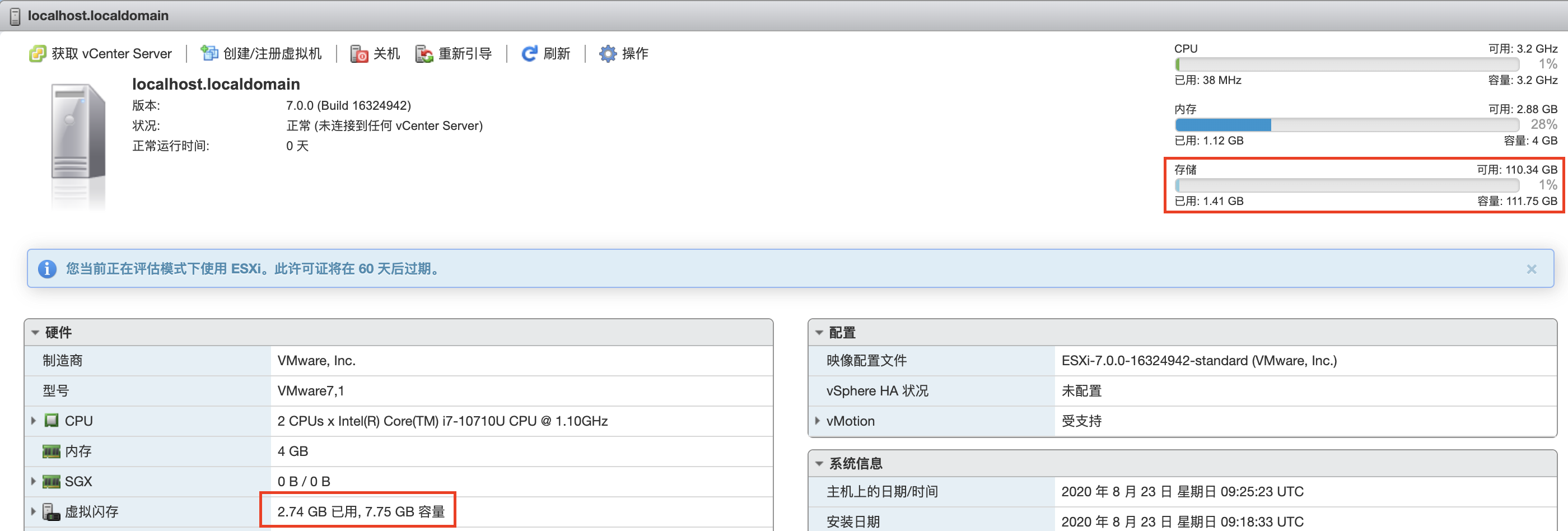Click the memory usage progress bar

coord(1346,125)
